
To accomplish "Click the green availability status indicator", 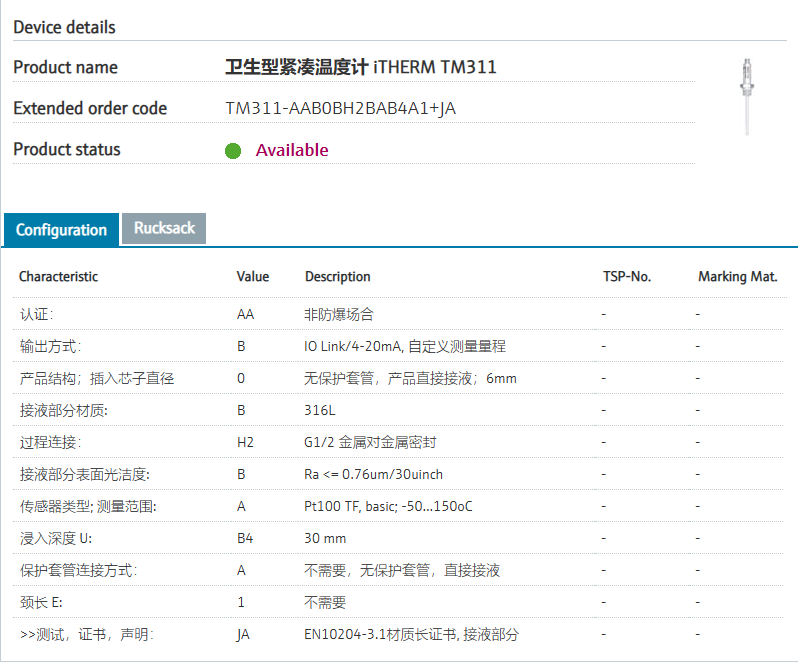I will pyautogui.click(x=233, y=151).
